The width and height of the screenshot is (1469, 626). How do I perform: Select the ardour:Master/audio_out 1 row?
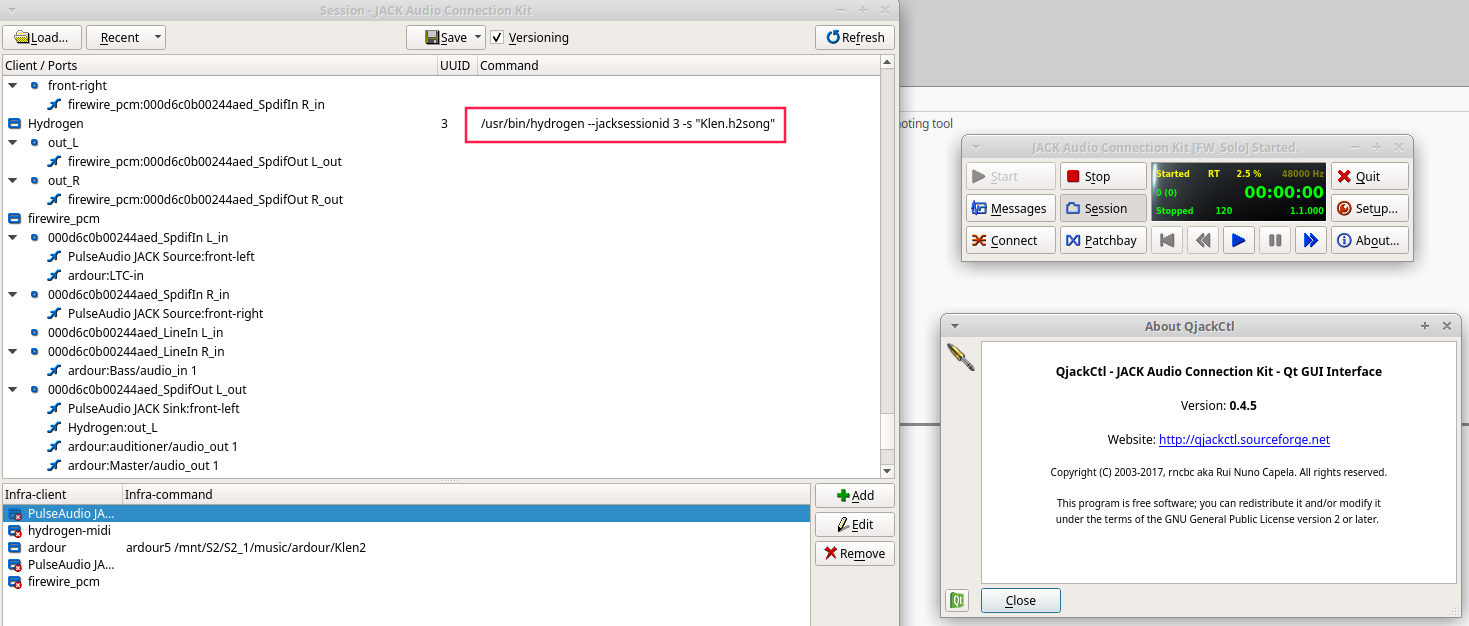pyautogui.click(x=143, y=465)
